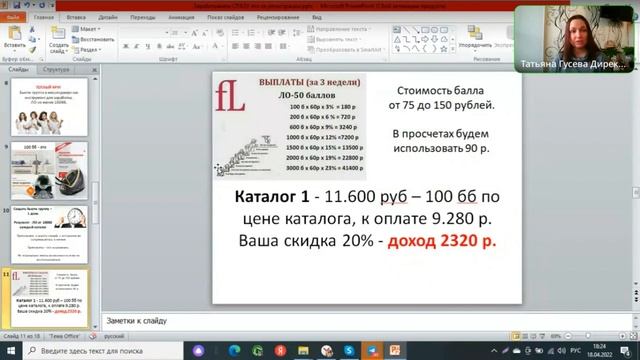Click the Format Painter brush icon
Screen dimensions: 640x360
[x=32, y=50]
